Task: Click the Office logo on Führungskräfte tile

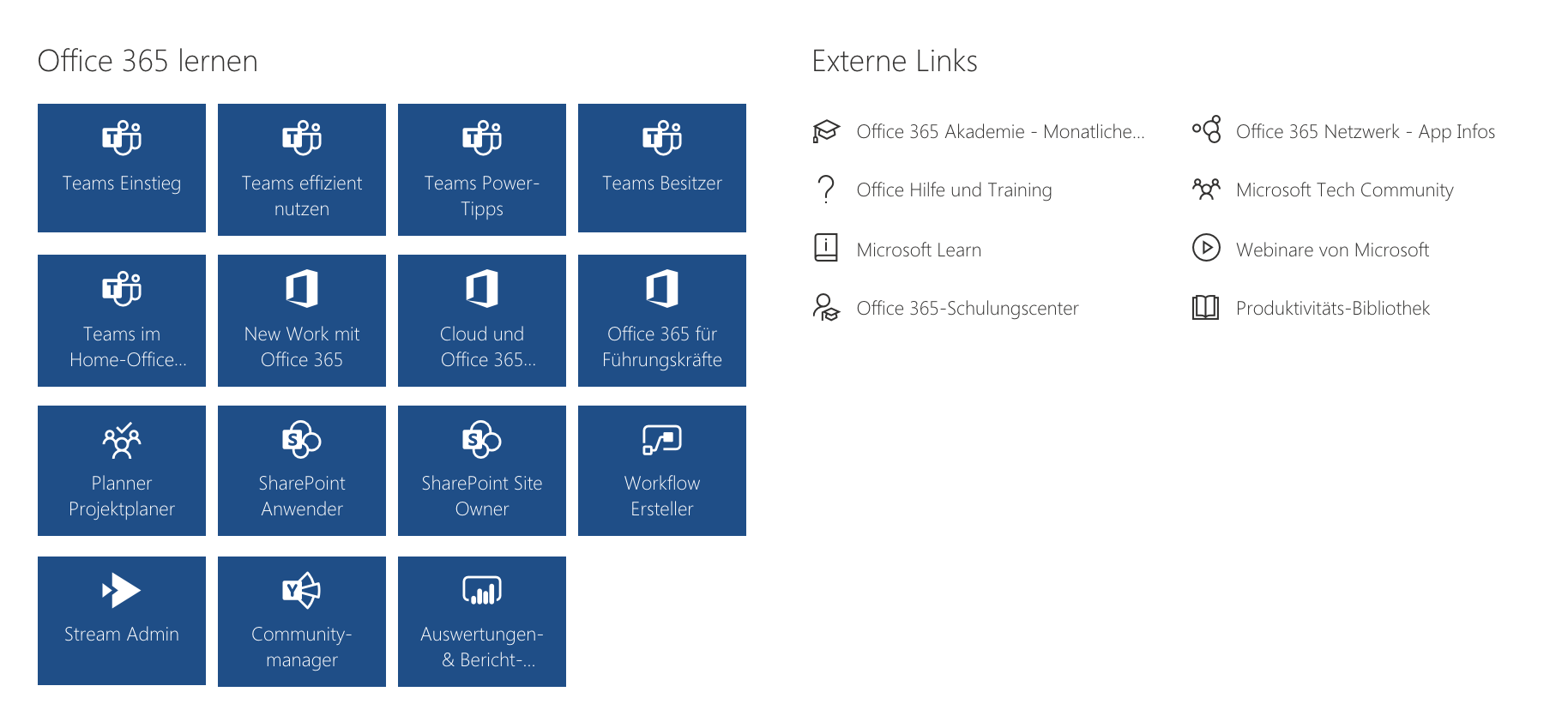Action: pyautogui.click(x=662, y=288)
